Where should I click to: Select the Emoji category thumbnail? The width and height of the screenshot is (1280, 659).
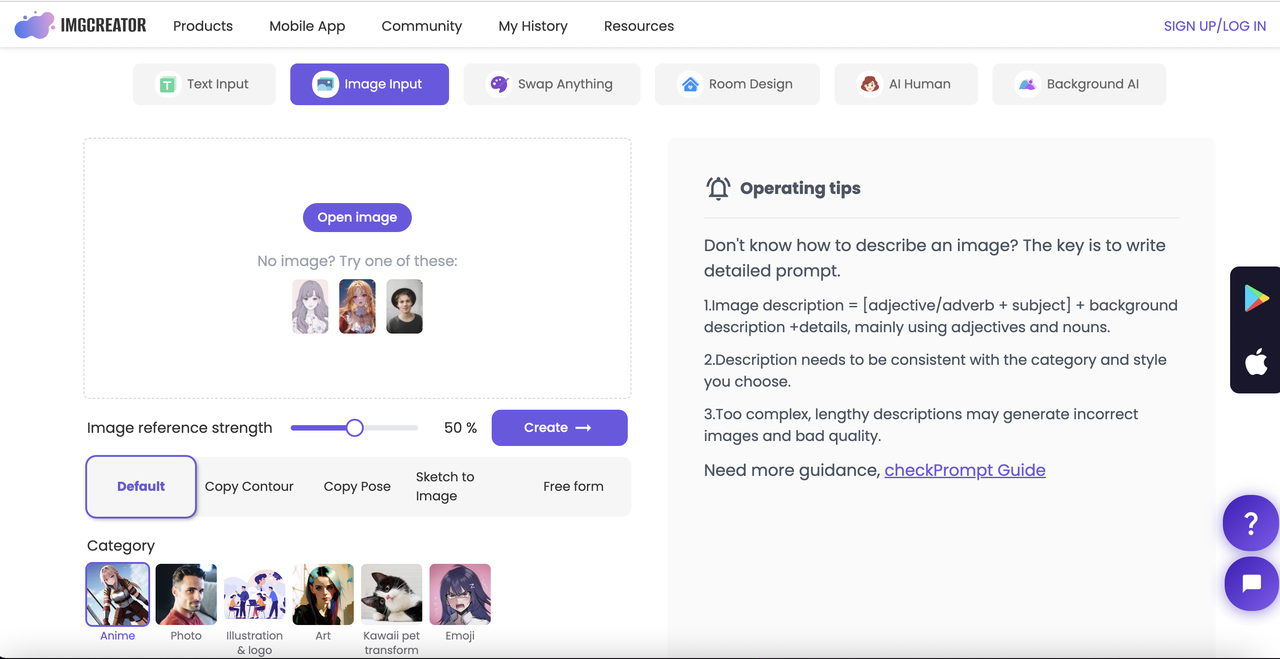pos(460,594)
